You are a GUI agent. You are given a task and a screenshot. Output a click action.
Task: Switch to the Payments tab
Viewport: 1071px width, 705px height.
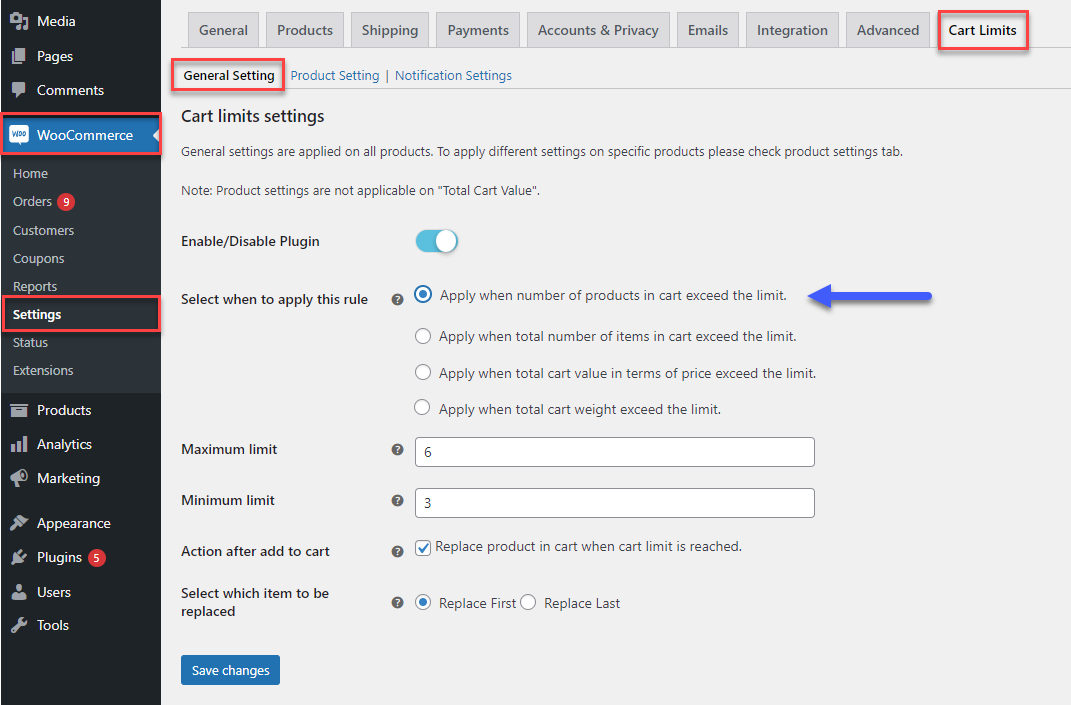[478, 30]
